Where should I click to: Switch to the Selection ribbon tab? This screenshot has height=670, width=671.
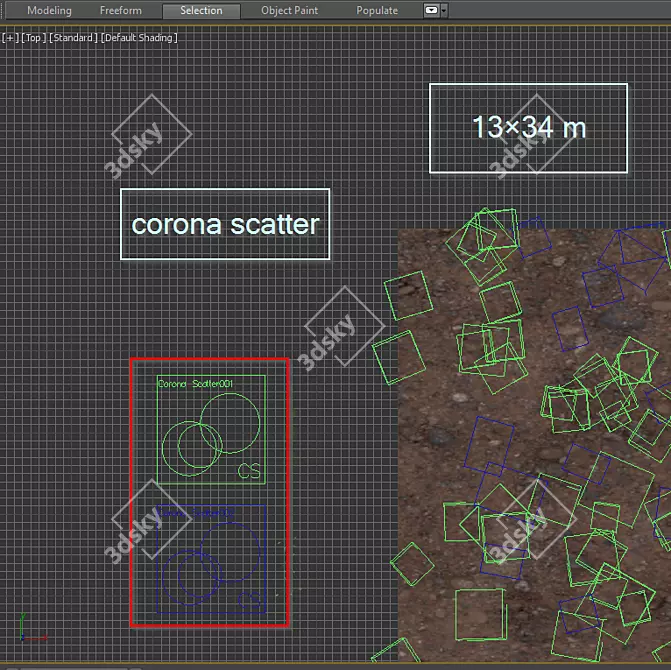pyautogui.click(x=201, y=10)
